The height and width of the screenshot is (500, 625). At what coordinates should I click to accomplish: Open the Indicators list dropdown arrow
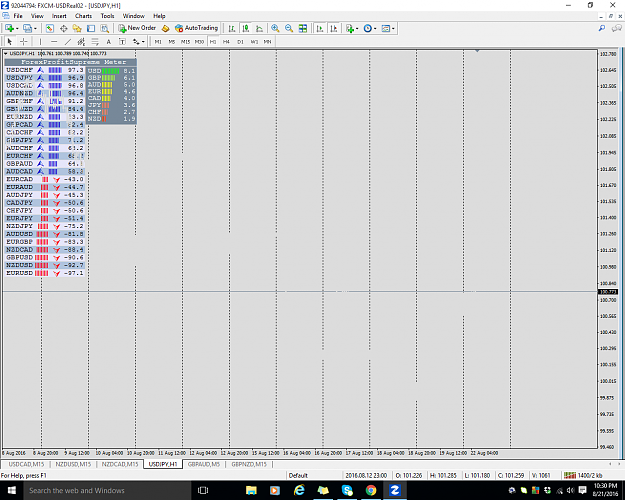tap(357, 28)
